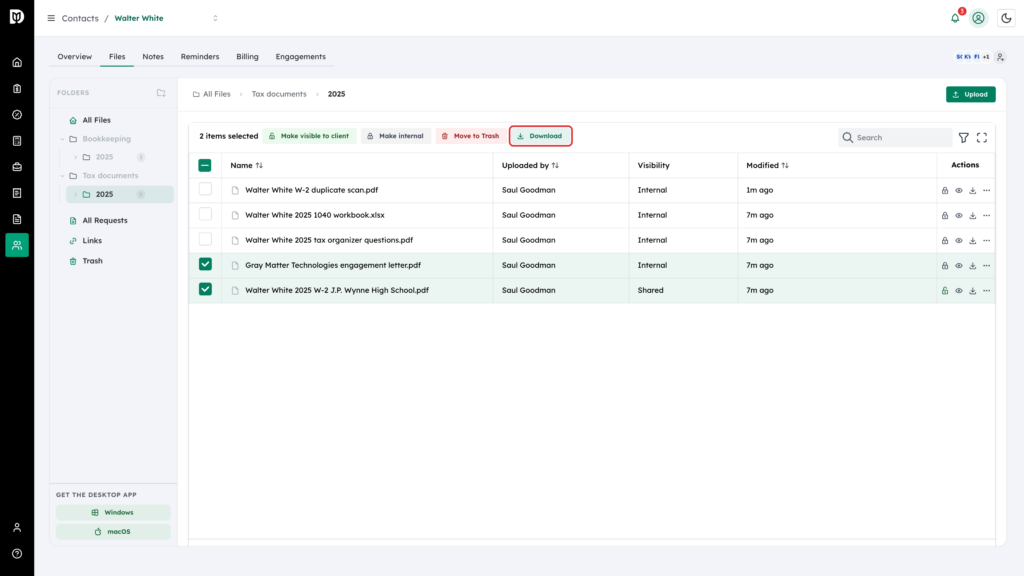Click lock icon for 1040 workbook.xlsx row
1024x576 pixels.
(945, 216)
